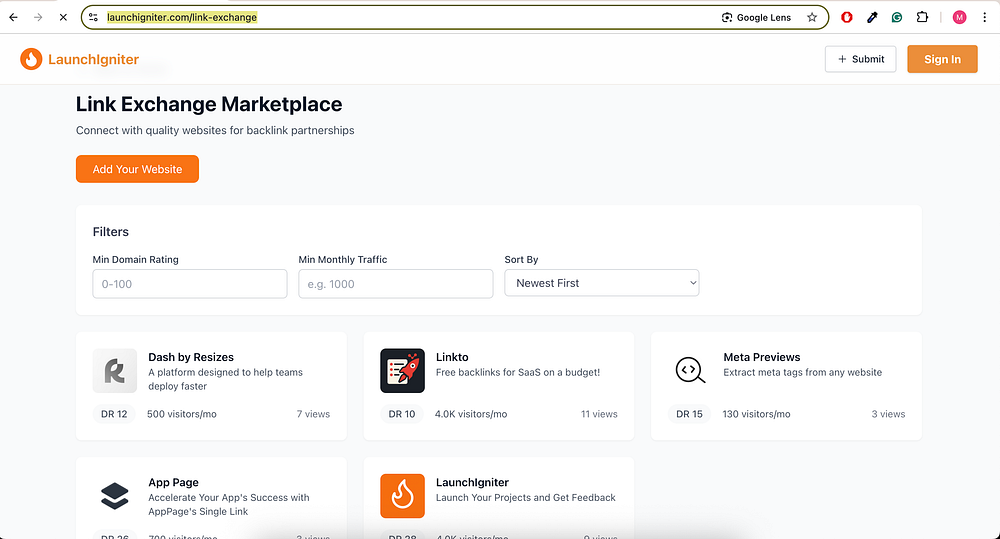Screen dimensions: 1000x539
Task: Click the address bar URL
Action: point(182,17)
